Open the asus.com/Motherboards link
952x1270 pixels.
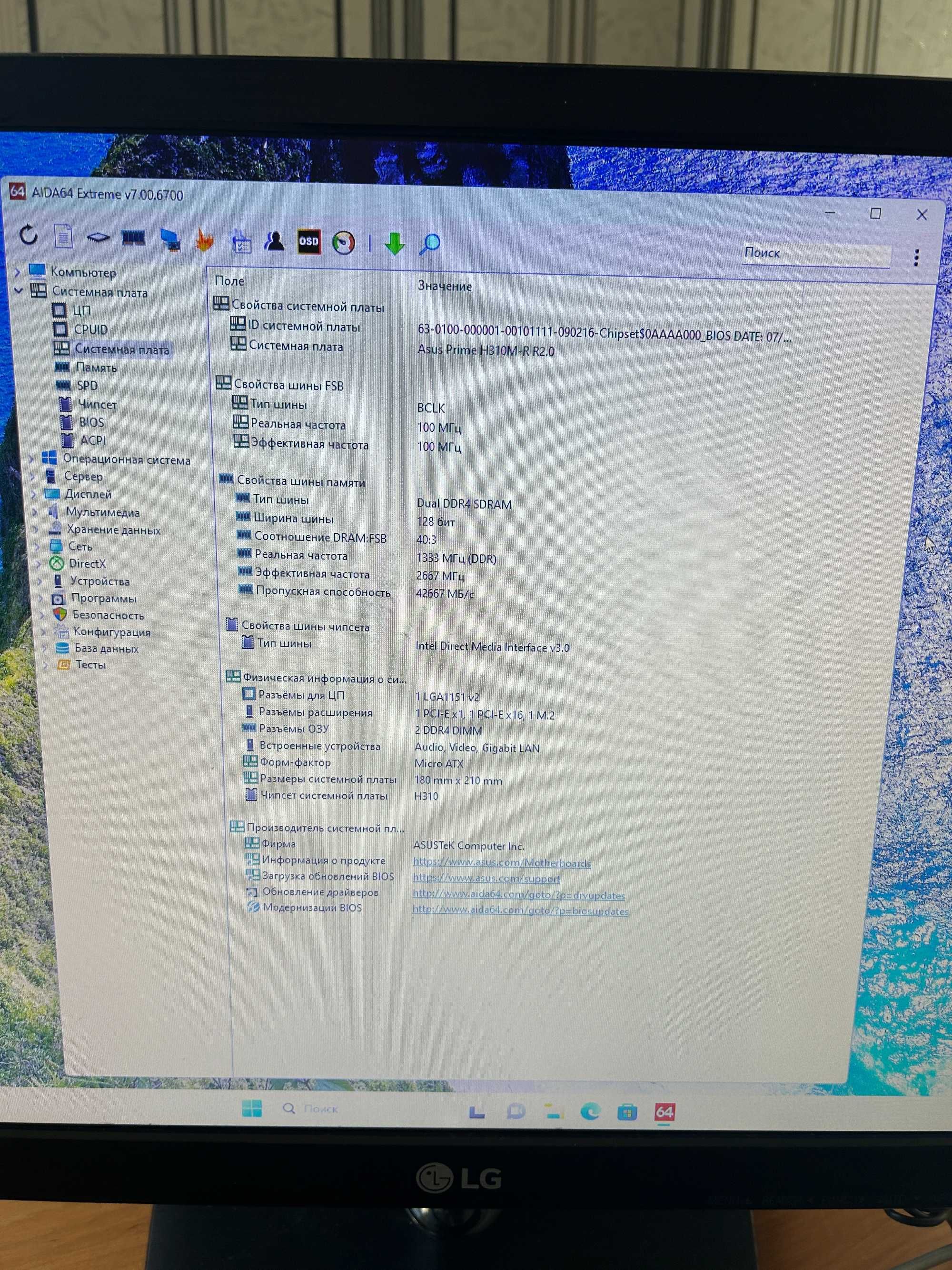pos(502,863)
